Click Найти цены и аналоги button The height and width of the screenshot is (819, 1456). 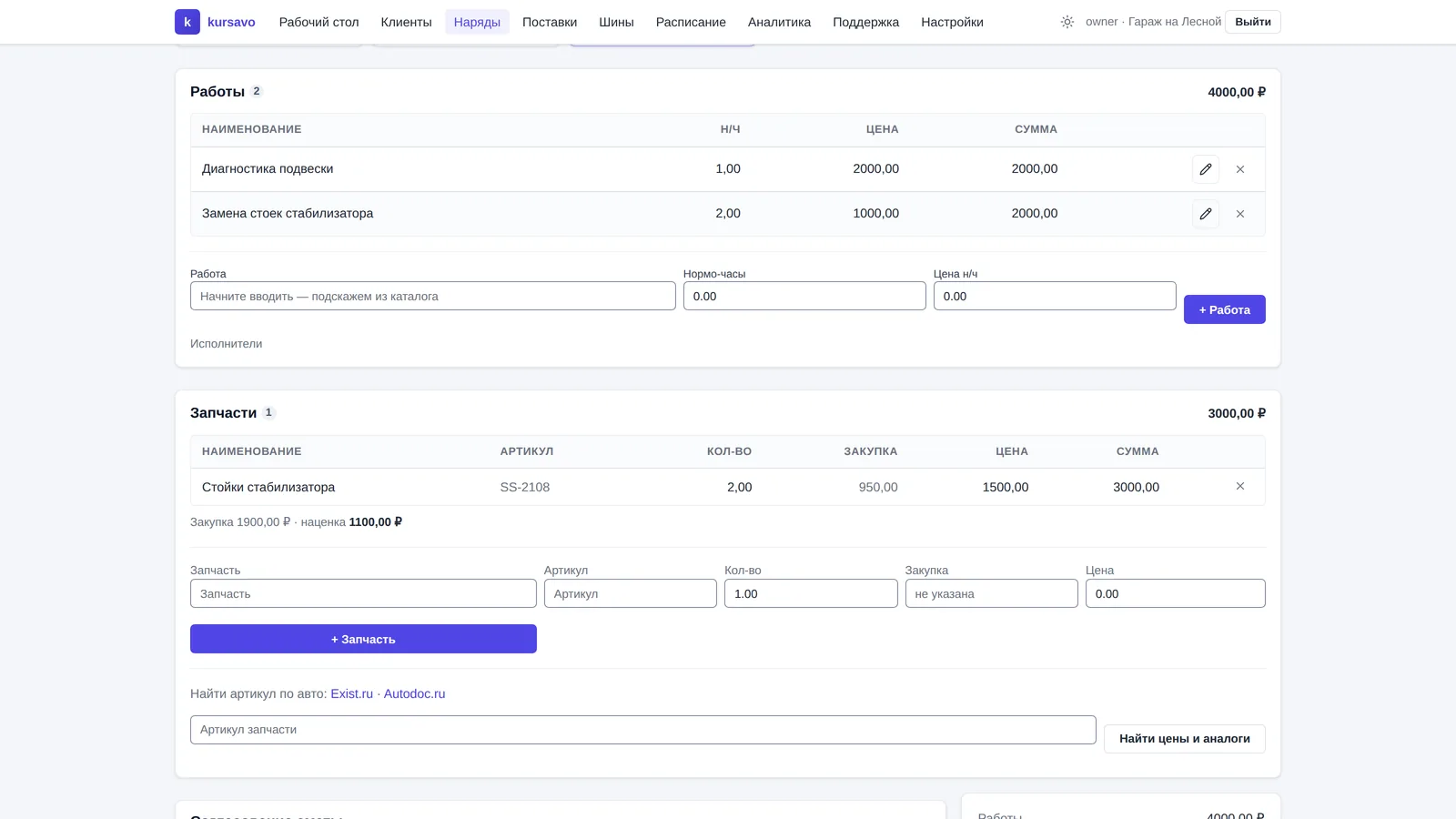tap(1185, 739)
